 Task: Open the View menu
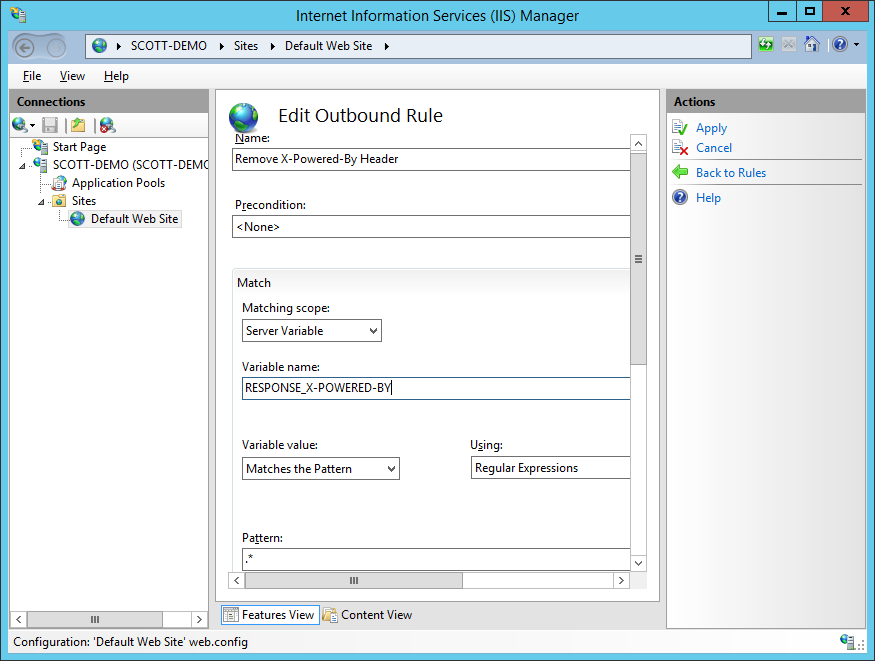[72, 76]
